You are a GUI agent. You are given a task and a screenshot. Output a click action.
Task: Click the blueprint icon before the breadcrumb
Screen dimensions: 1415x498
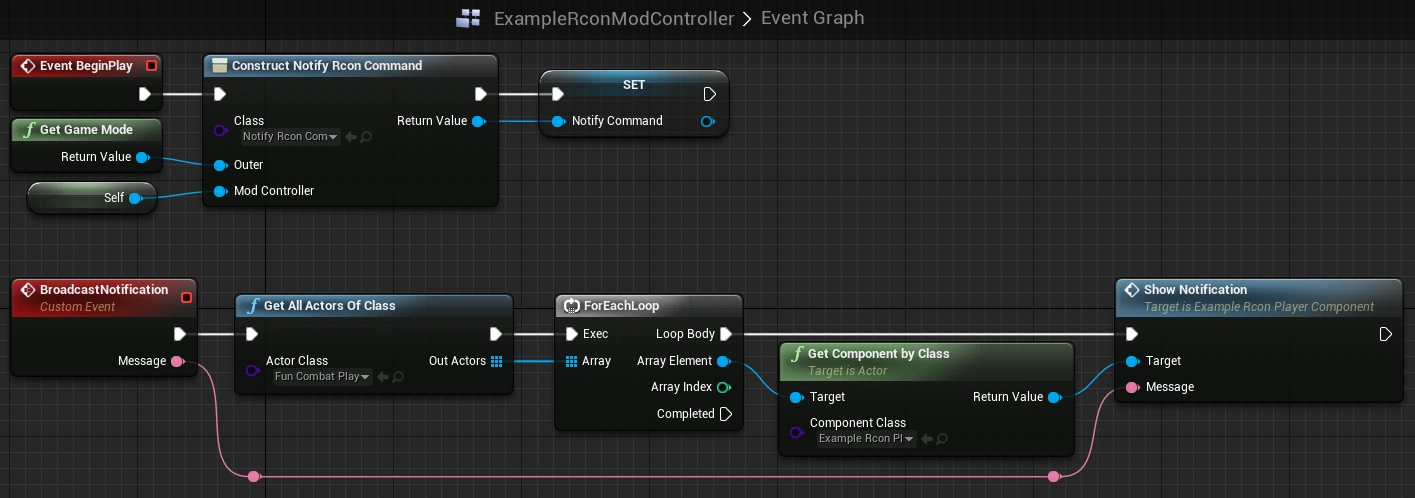[468, 18]
